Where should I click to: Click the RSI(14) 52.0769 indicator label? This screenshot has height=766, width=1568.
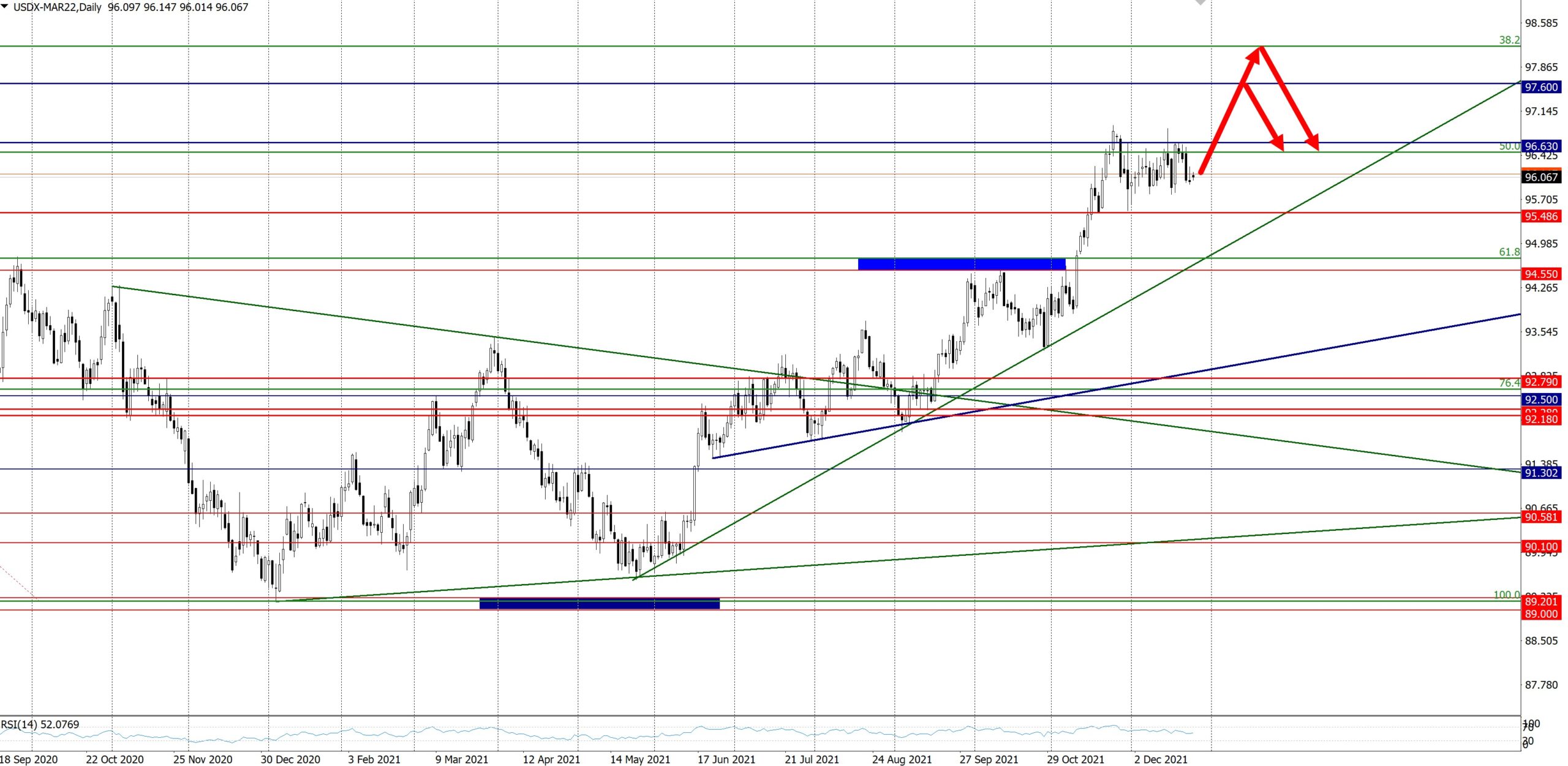click(x=40, y=724)
